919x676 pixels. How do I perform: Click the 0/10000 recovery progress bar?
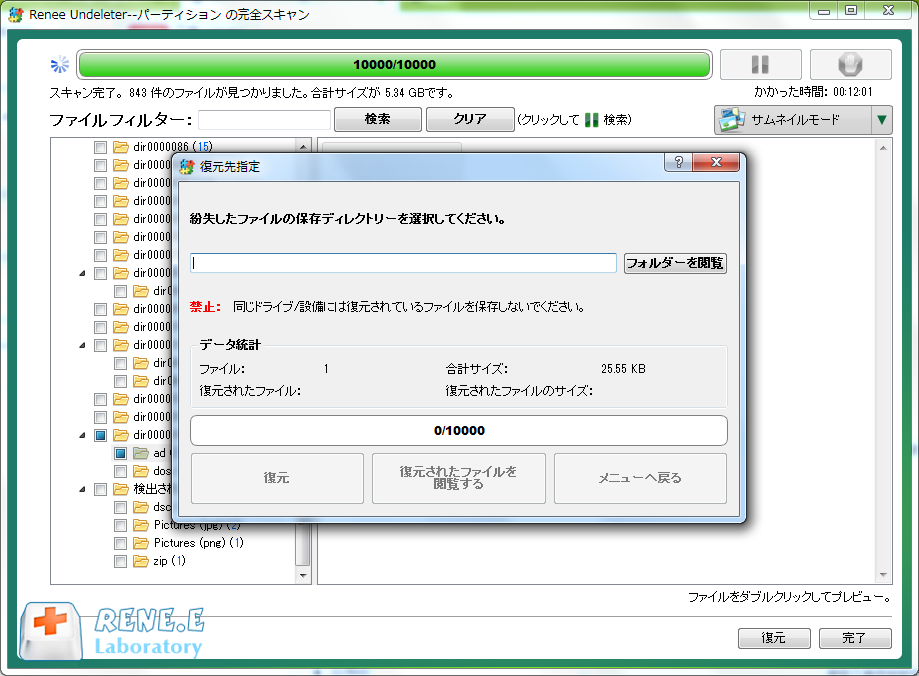459,431
